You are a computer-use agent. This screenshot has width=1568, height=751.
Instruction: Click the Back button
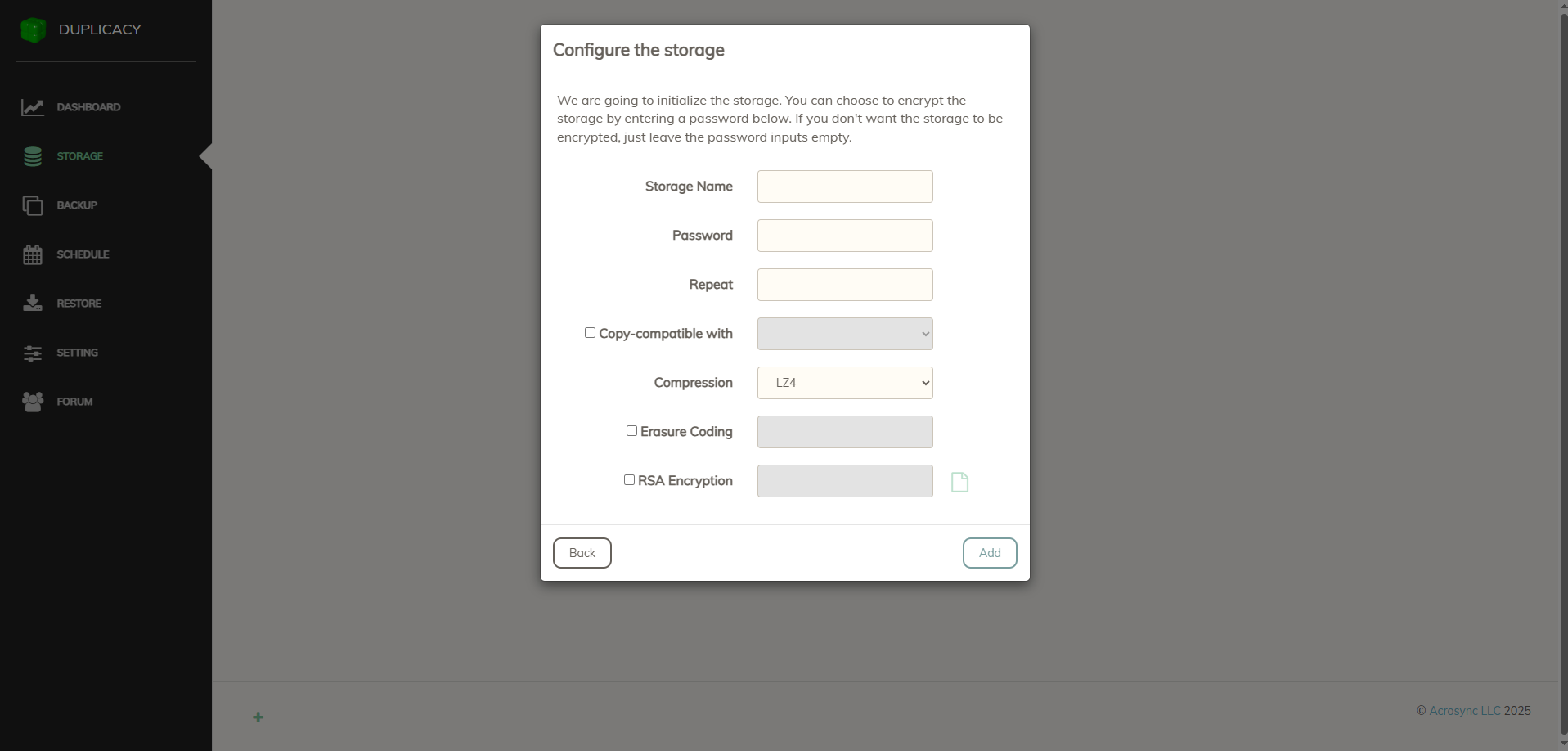(x=582, y=553)
